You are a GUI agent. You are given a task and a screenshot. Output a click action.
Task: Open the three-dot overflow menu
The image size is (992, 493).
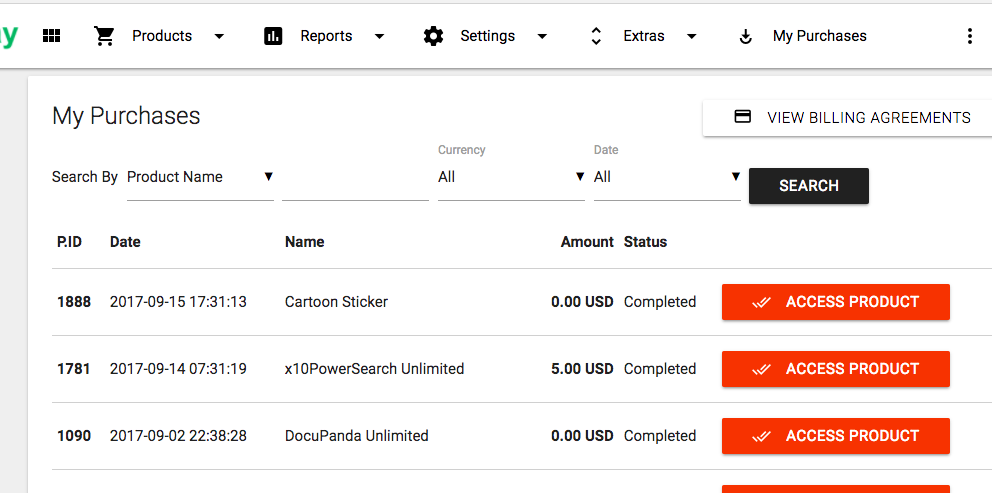click(x=969, y=36)
